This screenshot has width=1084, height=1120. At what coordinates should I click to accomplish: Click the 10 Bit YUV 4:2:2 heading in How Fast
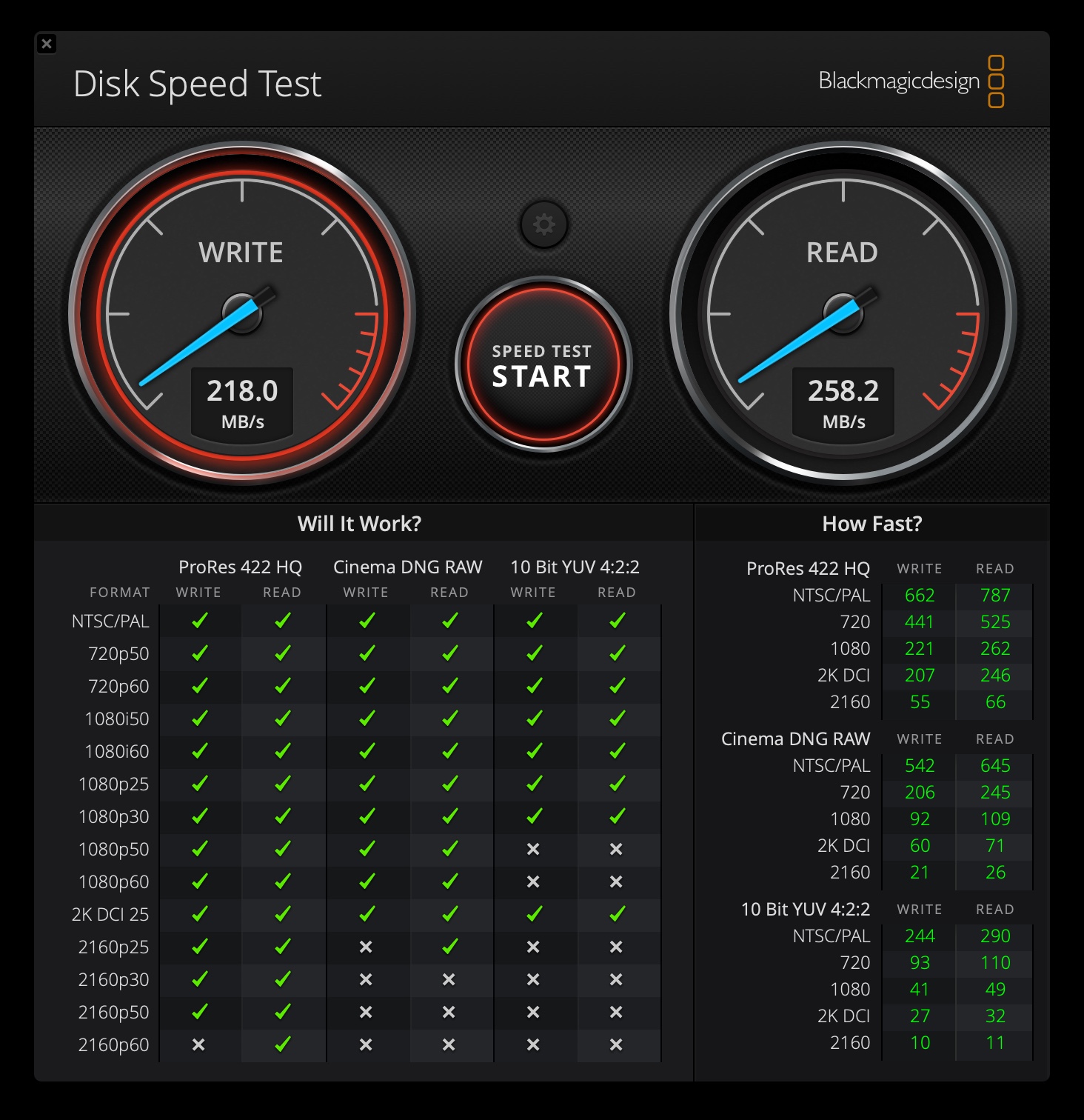click(x=806, y=910)
